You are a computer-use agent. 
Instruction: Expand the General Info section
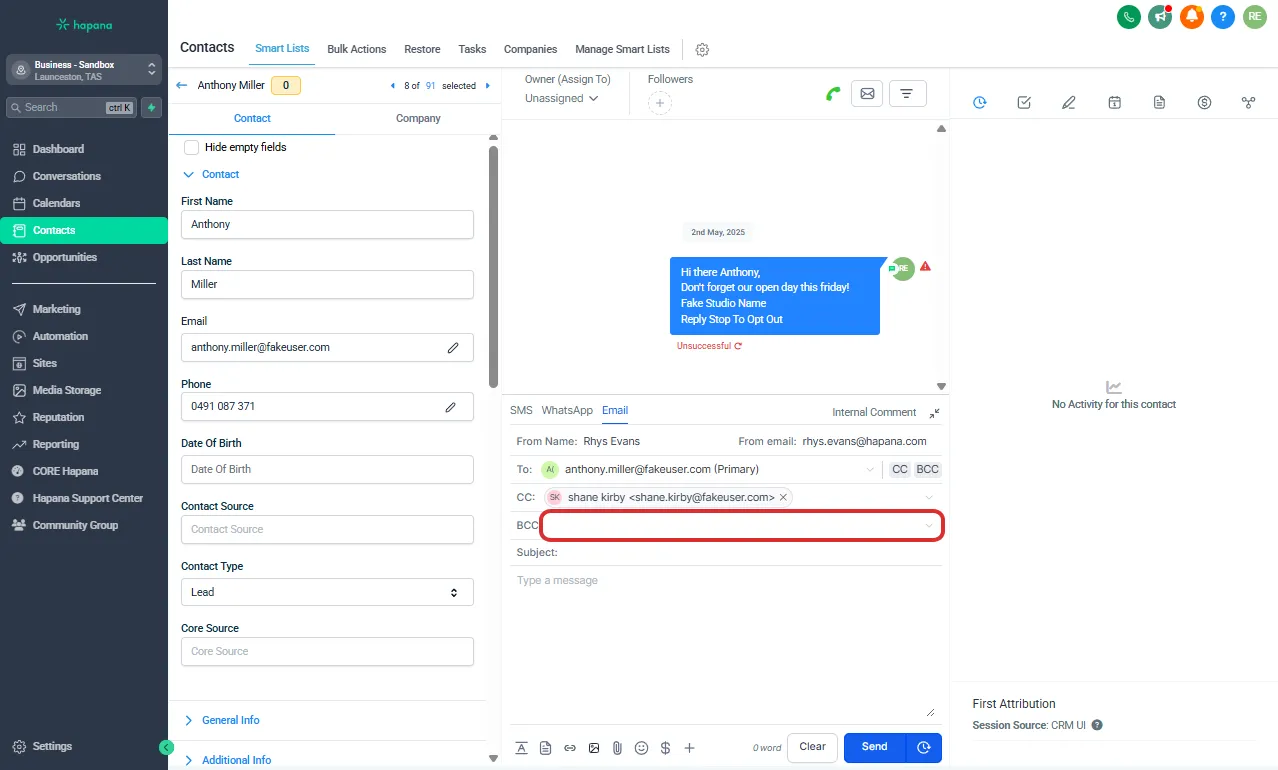(x=230, y=720)
